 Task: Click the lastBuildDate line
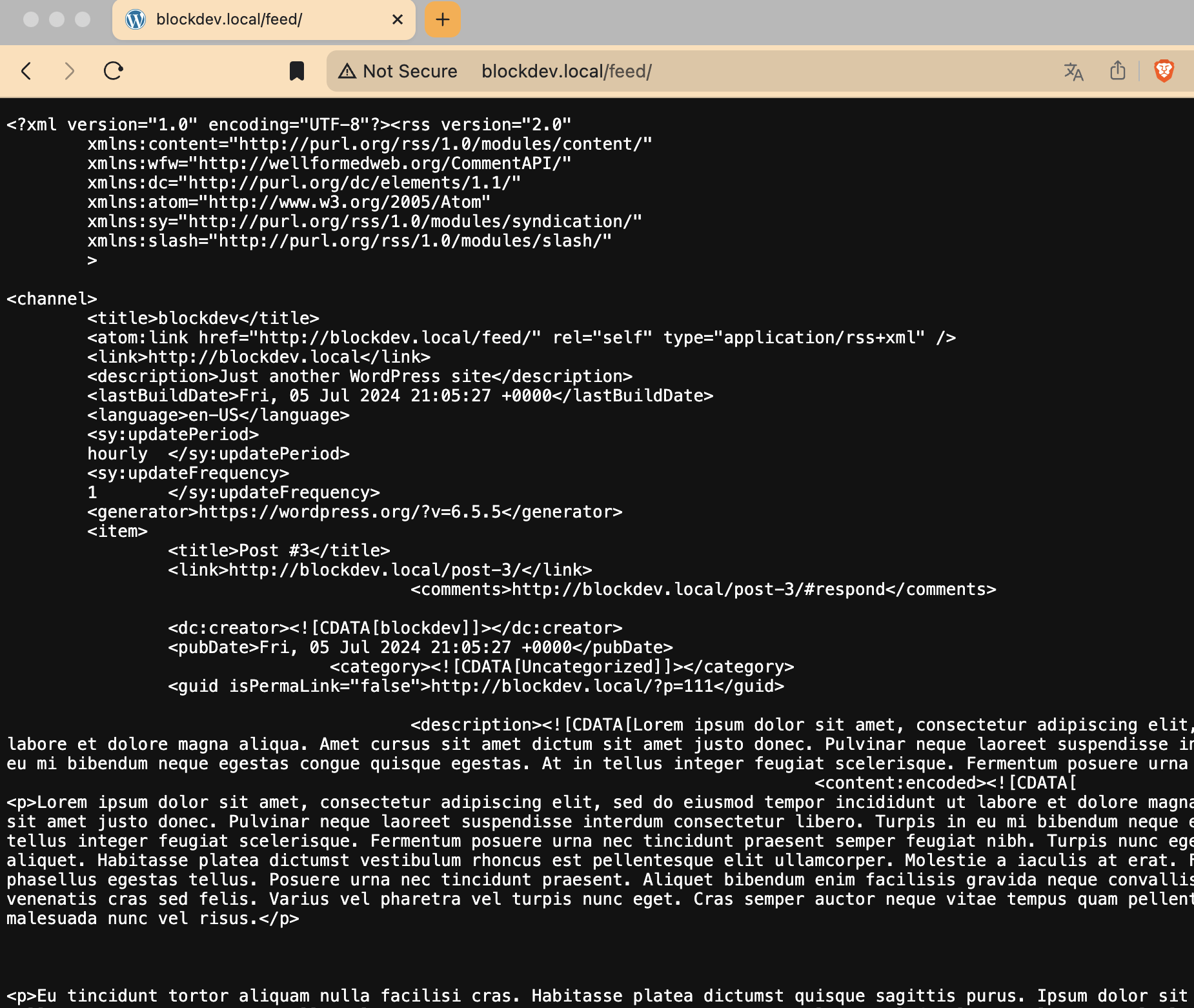pos(400,396)
